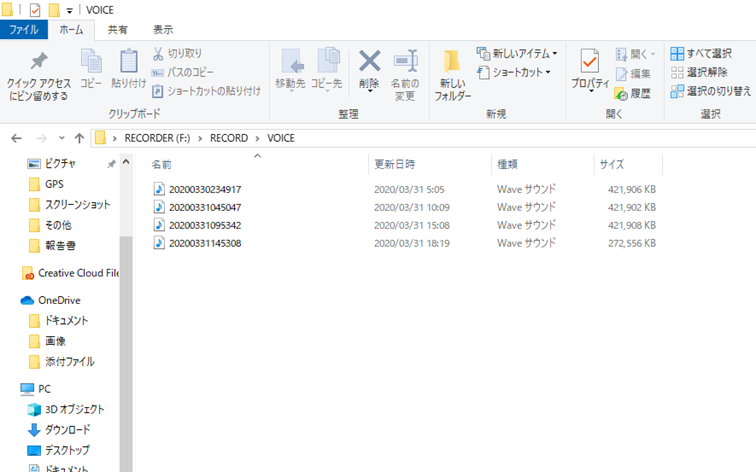Click Select all (すべて選択)
756x472 pixels.
[702, 54]
